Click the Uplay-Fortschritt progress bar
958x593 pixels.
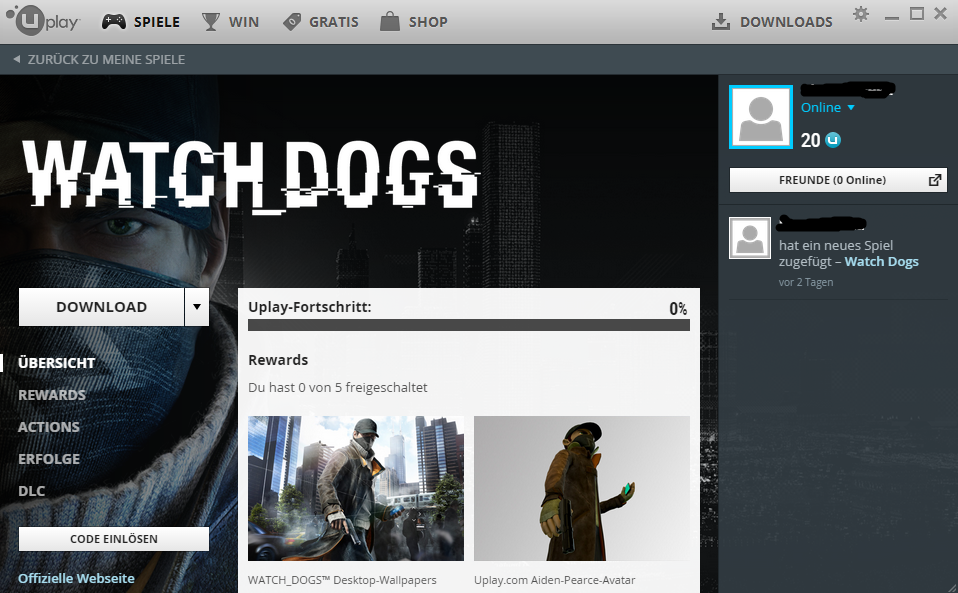469,325
